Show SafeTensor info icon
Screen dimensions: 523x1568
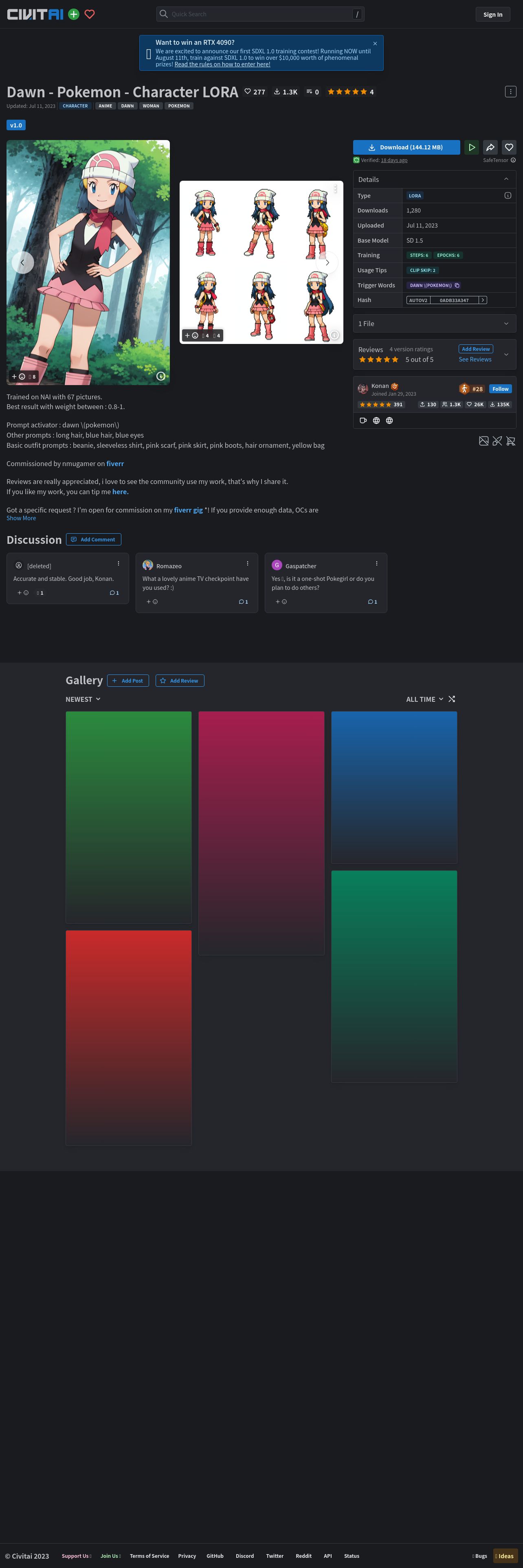(513, 161)
